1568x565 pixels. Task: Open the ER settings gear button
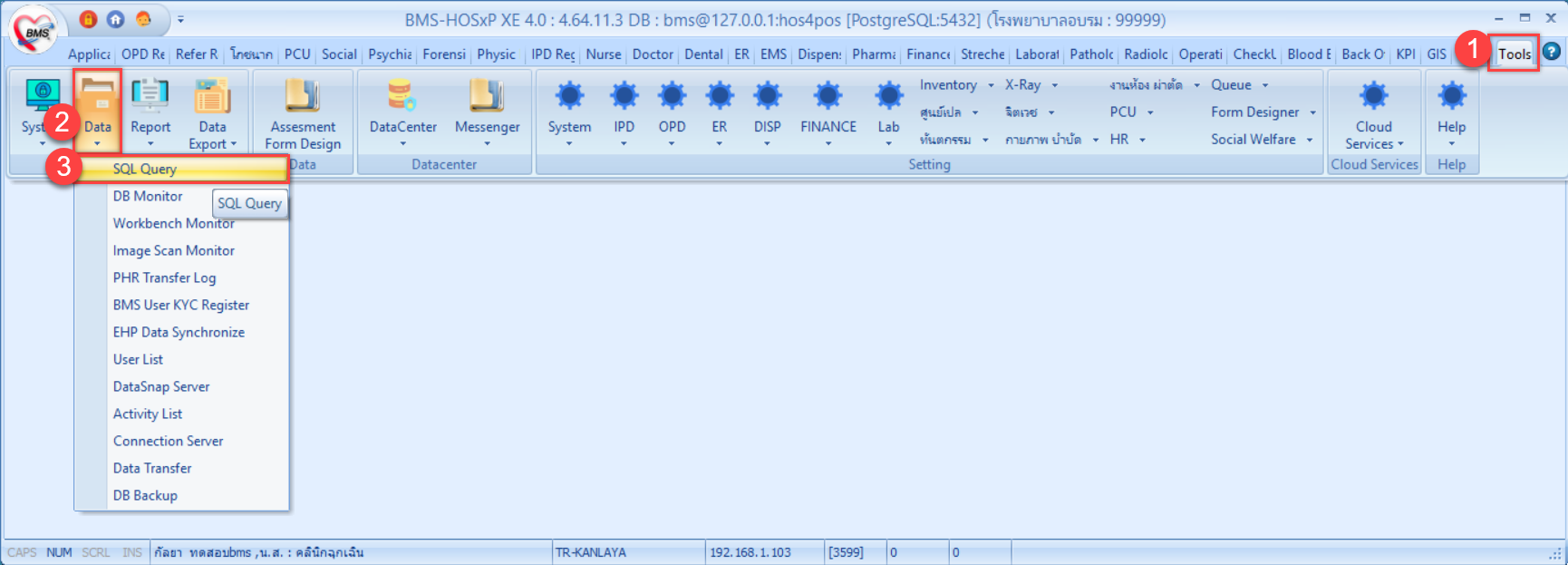(x=720, y=112)
